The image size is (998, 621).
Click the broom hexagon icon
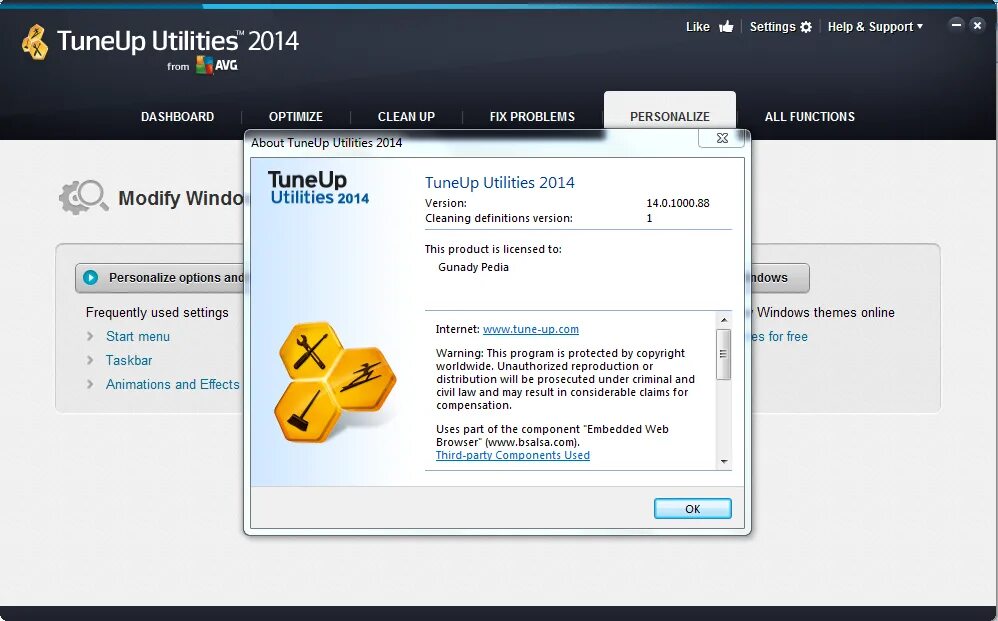[306, 411]
